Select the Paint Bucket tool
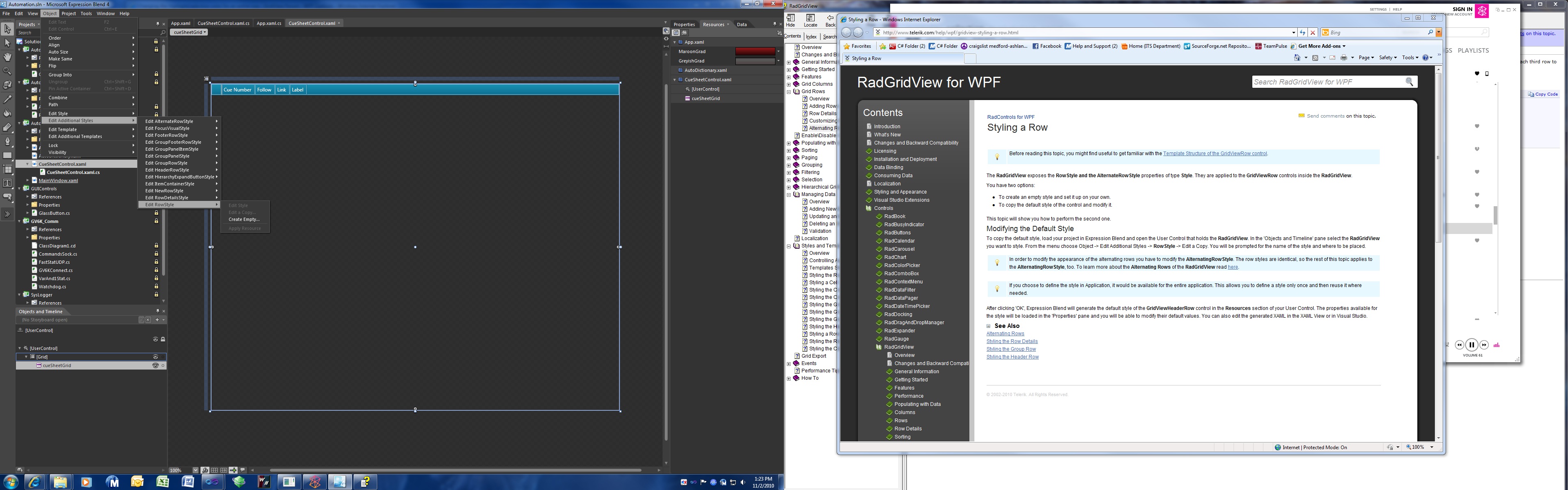Image resolution: width=1568 pixels, height=490 pixels. point(7,113)
